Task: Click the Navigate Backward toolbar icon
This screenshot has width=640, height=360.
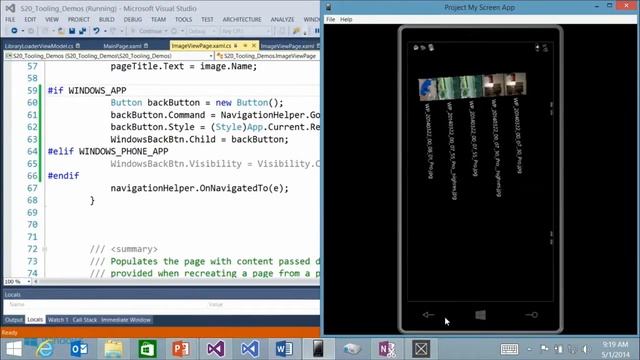Action: click(14, 31)
